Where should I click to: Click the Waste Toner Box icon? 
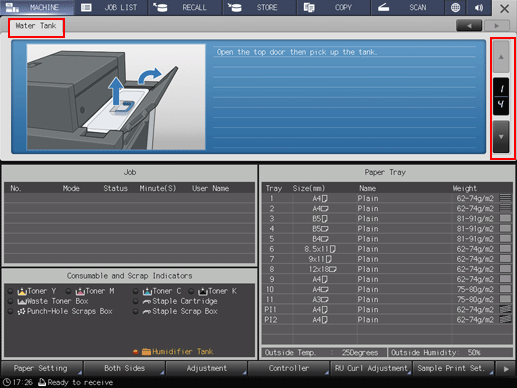(22, 302)
